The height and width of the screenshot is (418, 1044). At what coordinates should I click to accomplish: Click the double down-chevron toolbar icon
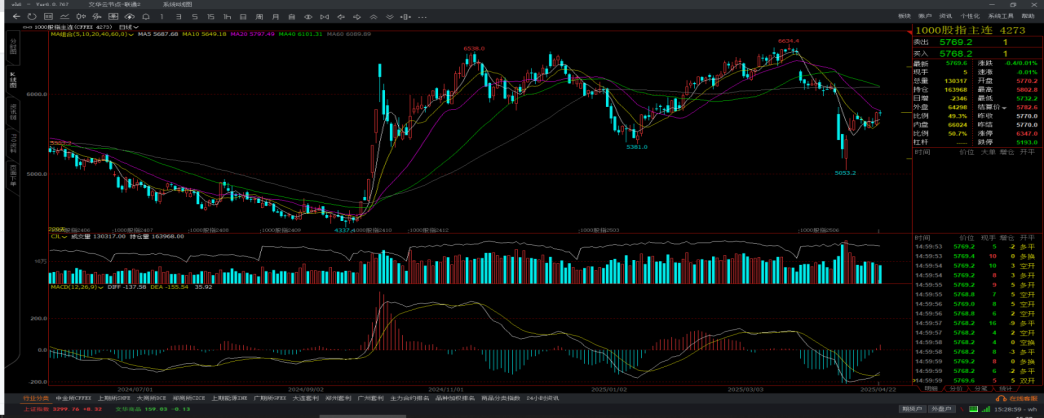pyautogui.click(x=390, y=17)
